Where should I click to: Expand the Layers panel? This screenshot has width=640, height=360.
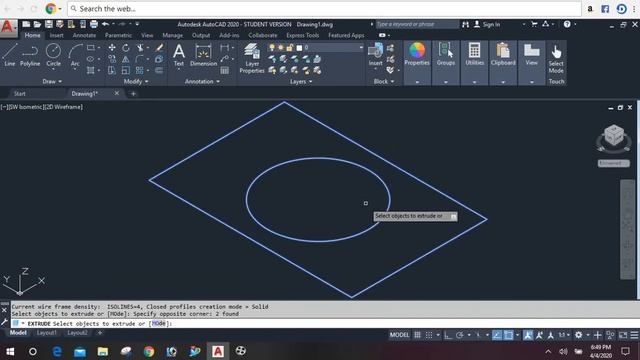pos(301,82)
